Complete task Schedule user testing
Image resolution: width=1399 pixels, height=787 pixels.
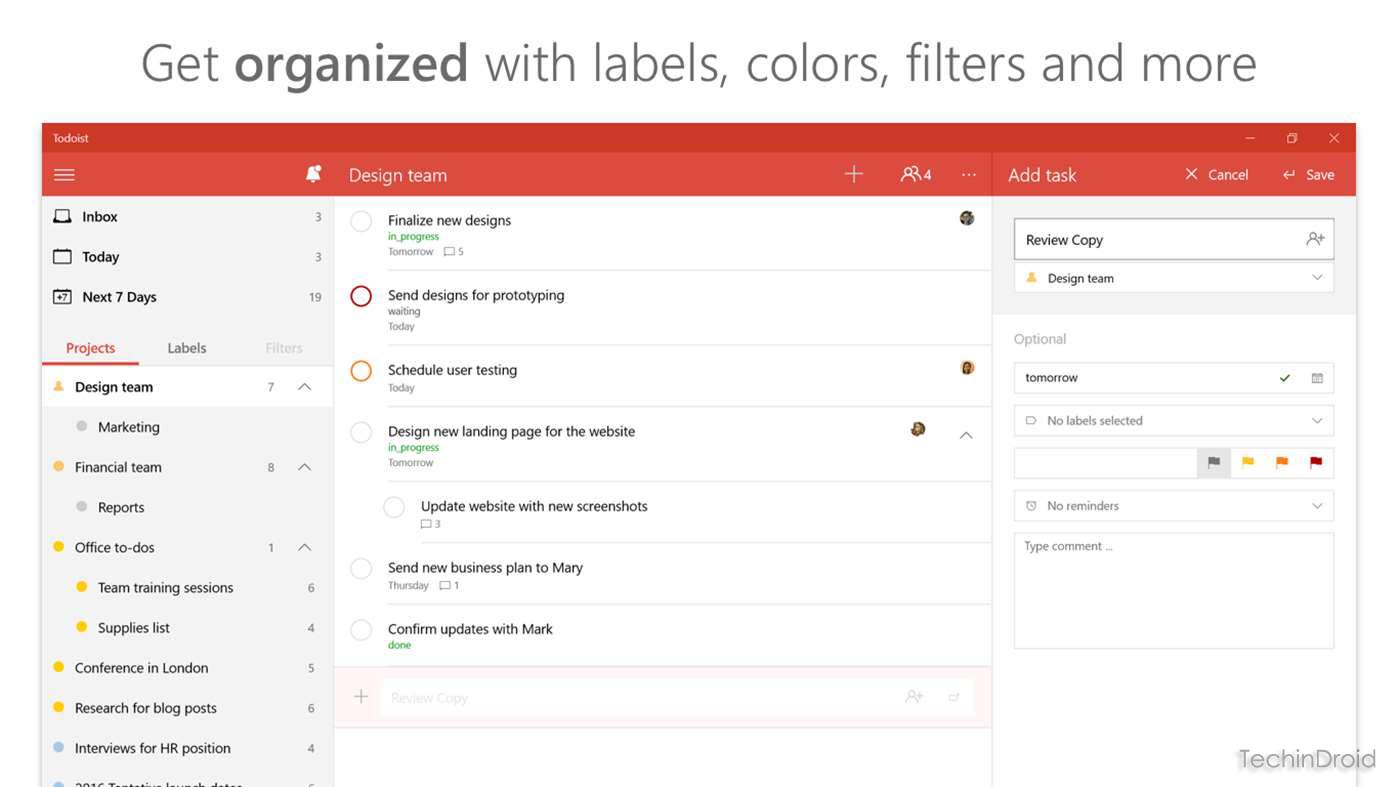coord(361,371)
